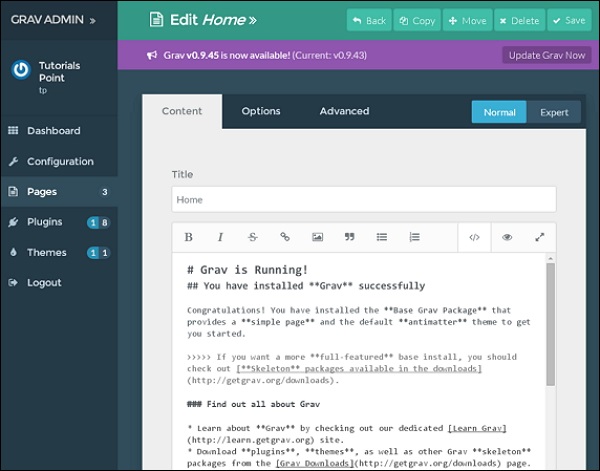Apply italic formatting in editor toolbar
Image resolution: width=600 pixels, height=471 pixels.
pyautogui.click(x=220, y=237)
